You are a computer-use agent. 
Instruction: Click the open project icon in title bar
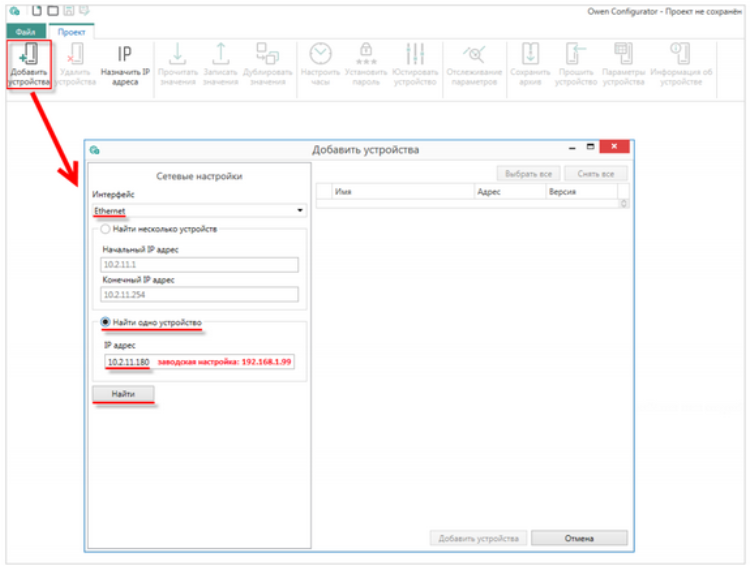[53, 10]
